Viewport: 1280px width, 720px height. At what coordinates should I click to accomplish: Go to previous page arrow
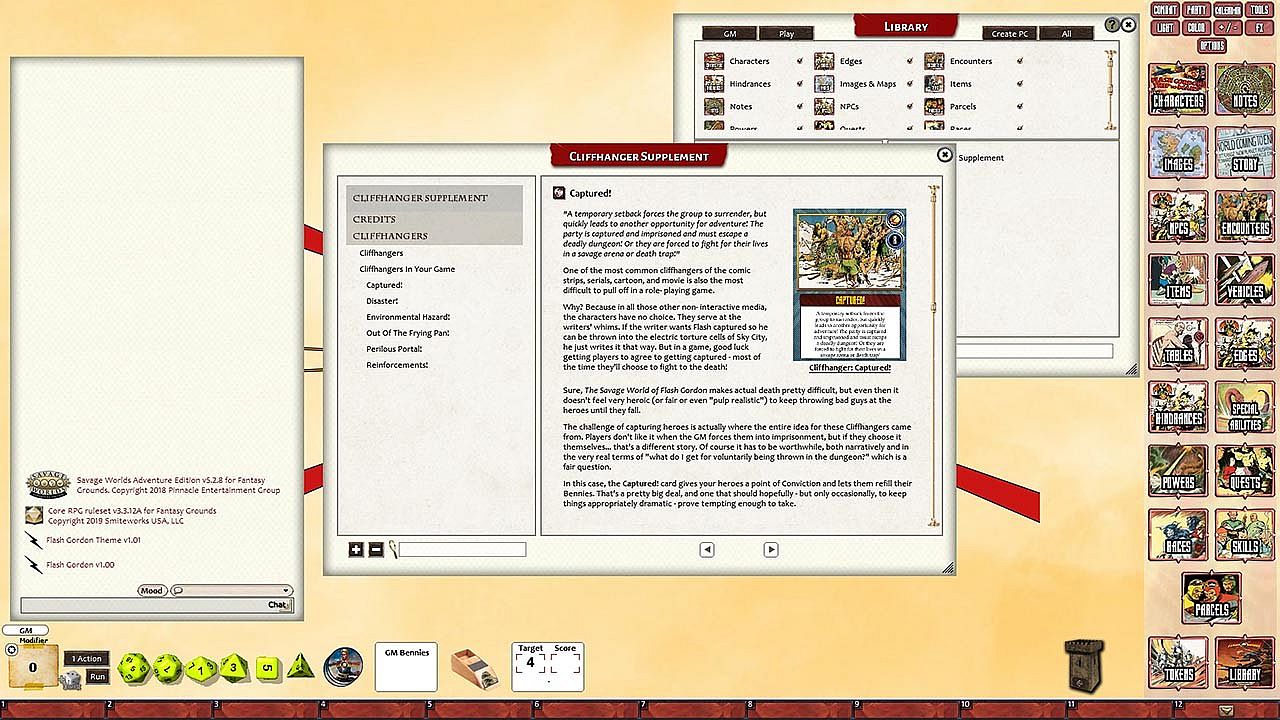pyautogui.click(x=707, y=550)
